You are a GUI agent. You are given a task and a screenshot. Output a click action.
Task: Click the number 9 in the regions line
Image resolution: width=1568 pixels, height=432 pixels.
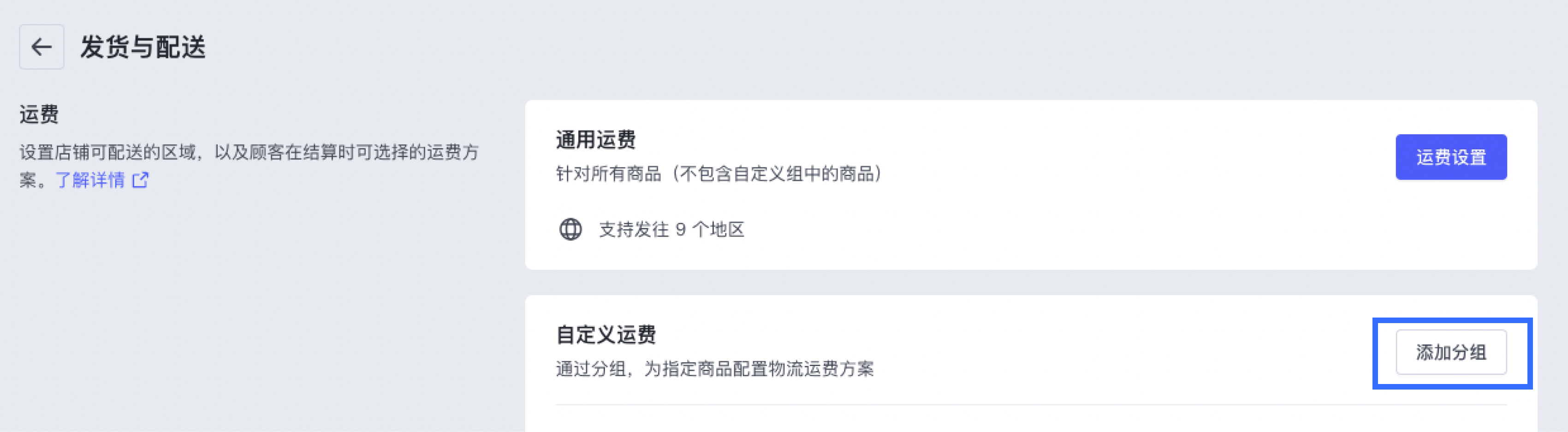pyautogui.click(x=681, y=229)
